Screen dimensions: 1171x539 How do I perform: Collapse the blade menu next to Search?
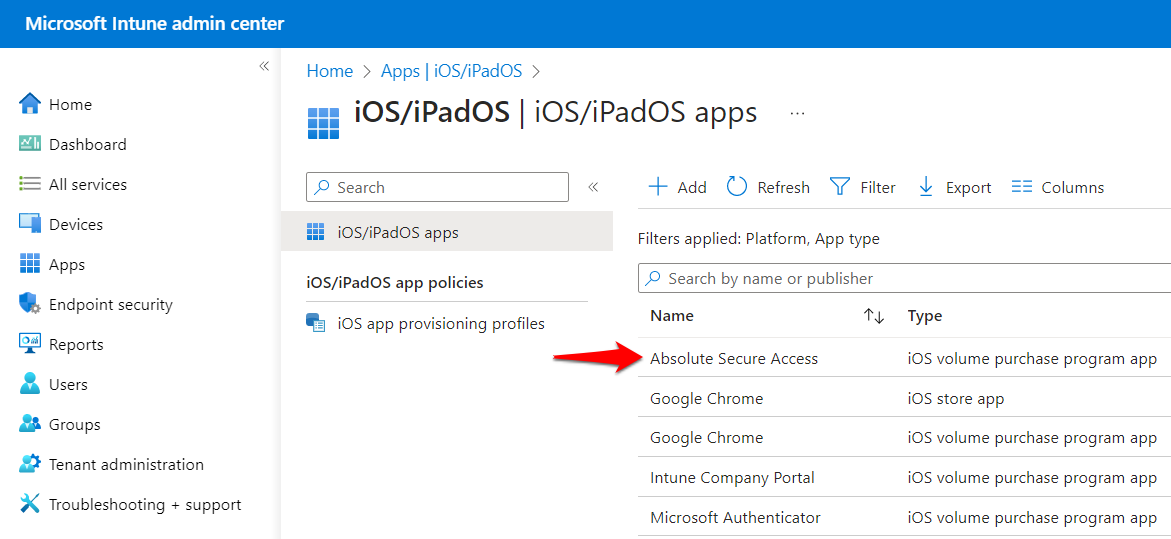593,187
